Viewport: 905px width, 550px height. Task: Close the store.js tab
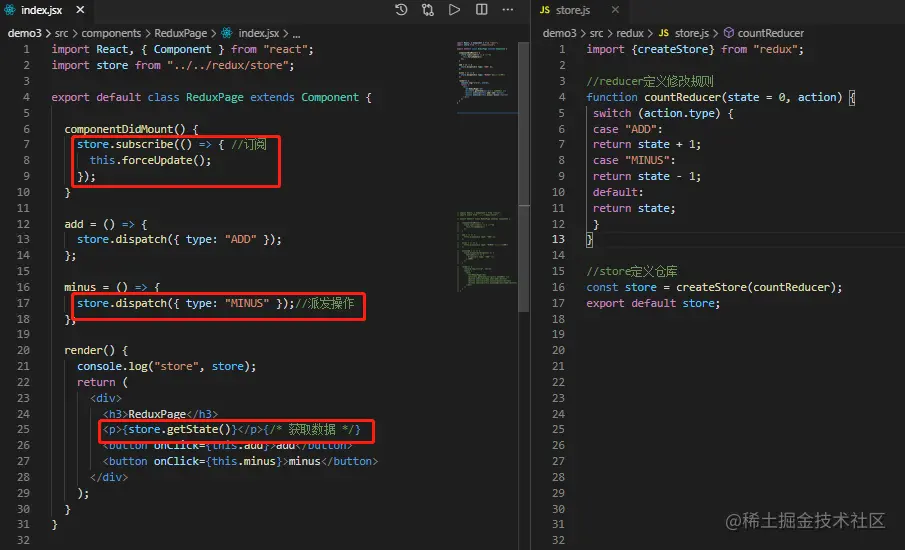coord(615,10)
